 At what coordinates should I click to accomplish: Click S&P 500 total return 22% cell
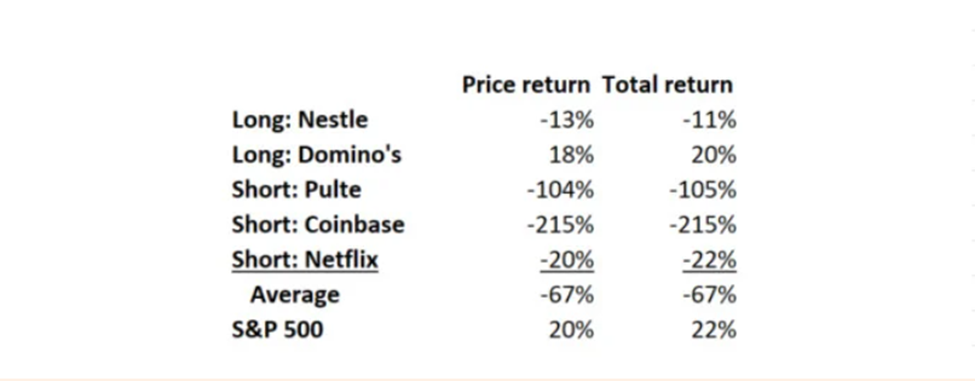tap(714, 329)
